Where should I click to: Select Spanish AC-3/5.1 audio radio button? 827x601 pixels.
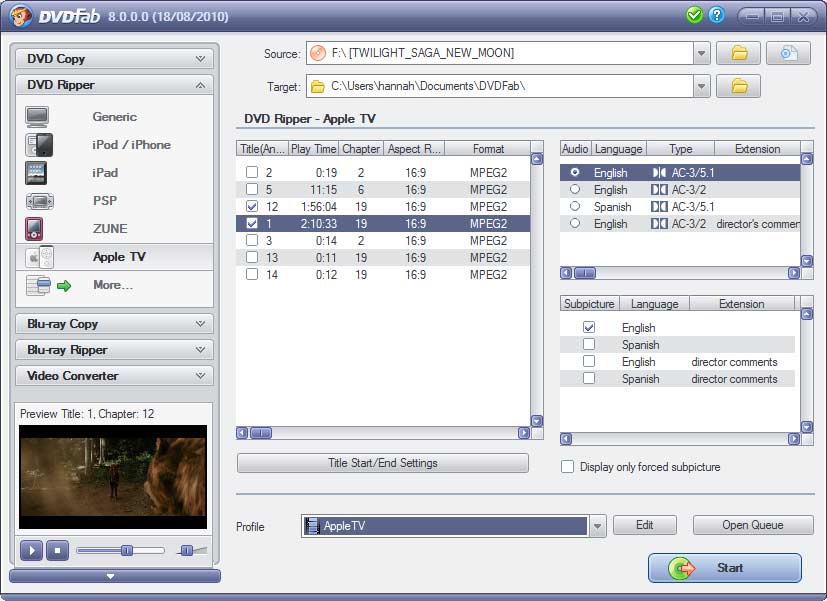click(x=575, y=206)
